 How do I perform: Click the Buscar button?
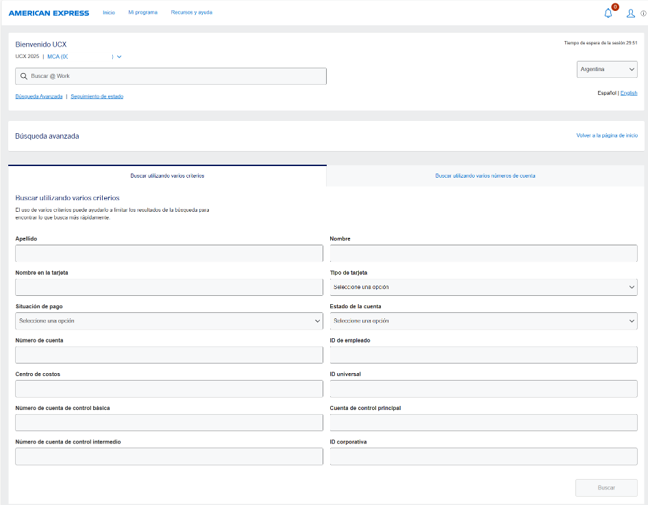(606, 488)
